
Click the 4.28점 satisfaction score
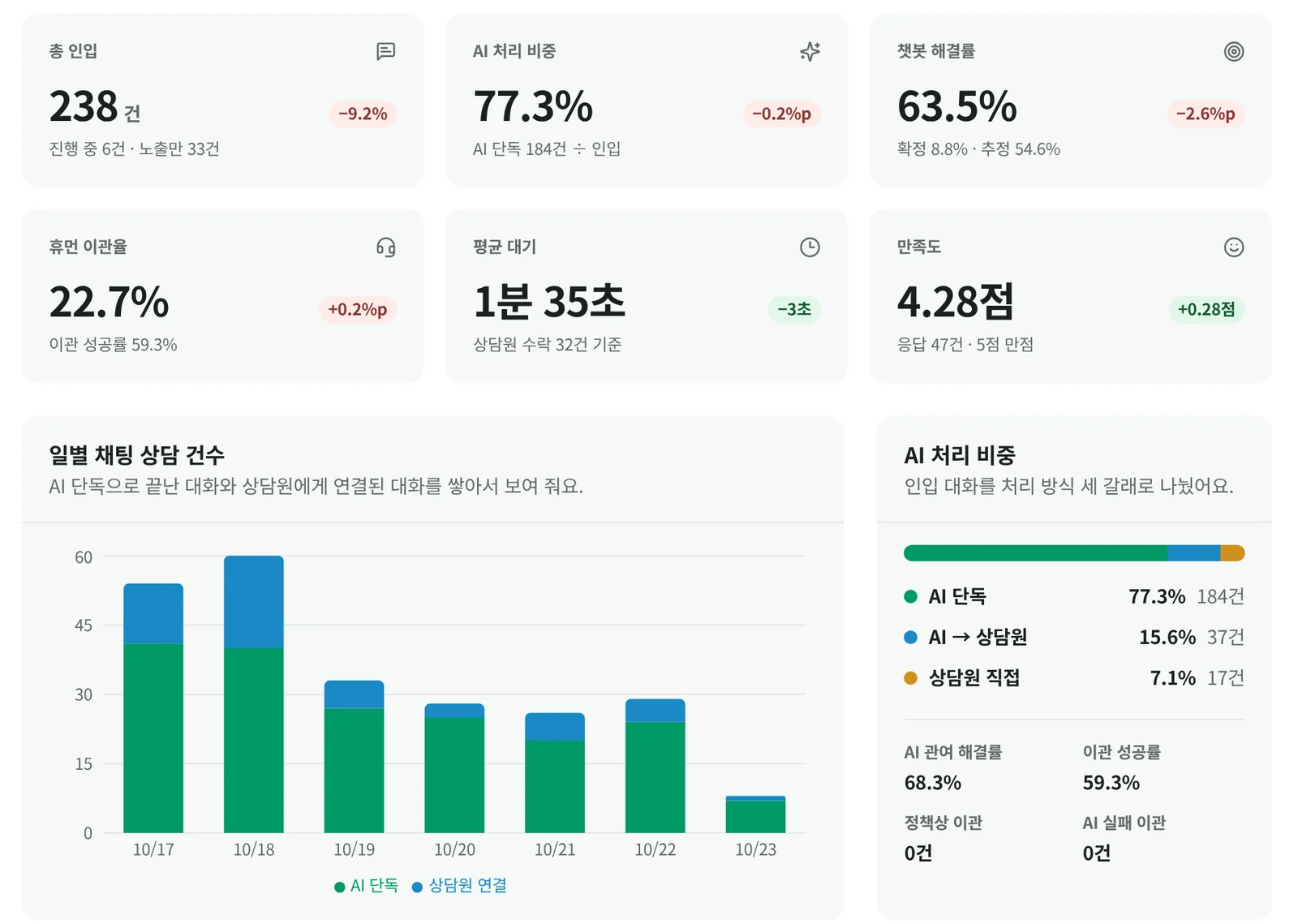[x=956, y=302]
